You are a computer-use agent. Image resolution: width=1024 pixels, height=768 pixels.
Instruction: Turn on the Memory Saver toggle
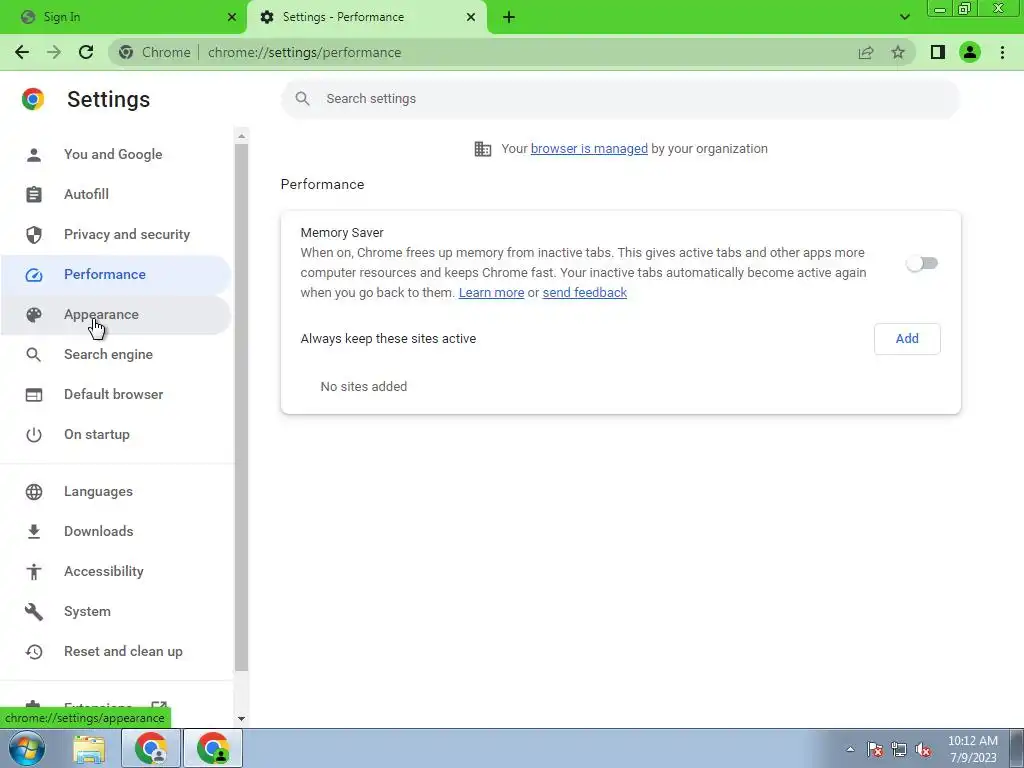921,263
